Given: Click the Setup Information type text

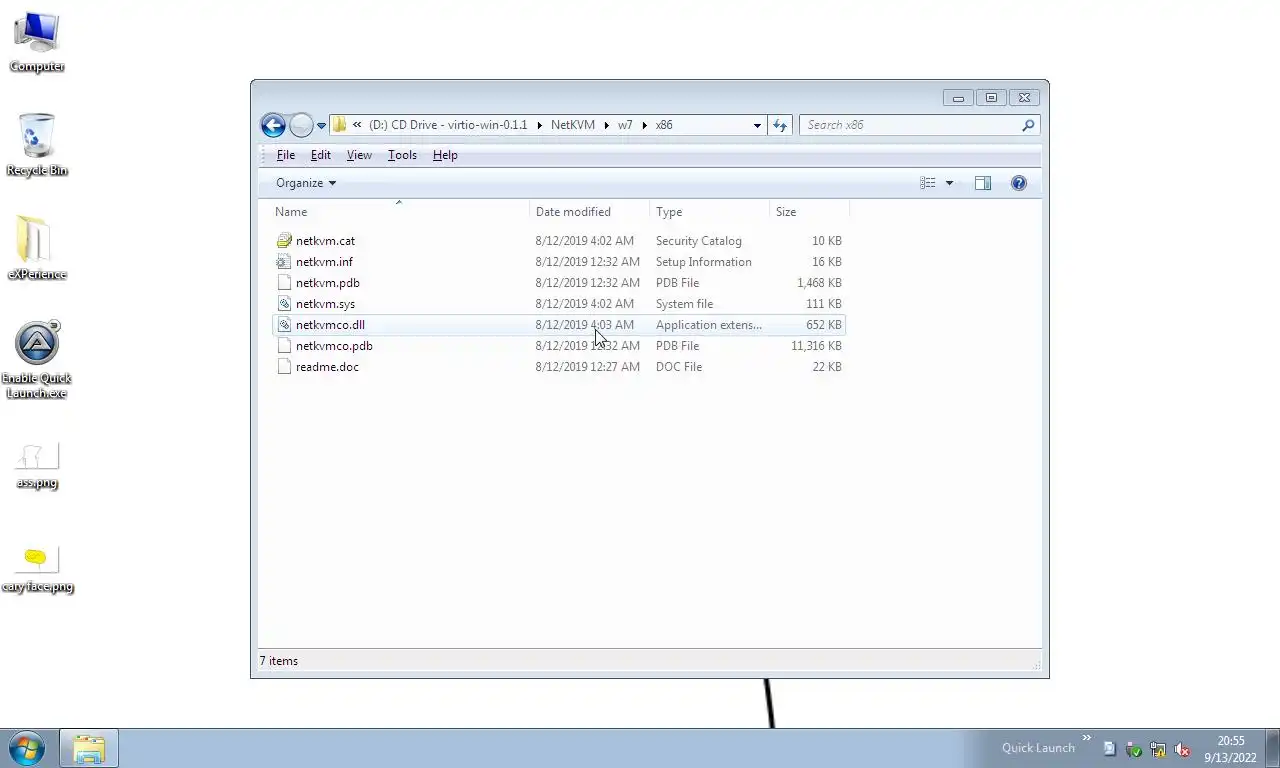Looking at the screenshot, I should point(703,262).
